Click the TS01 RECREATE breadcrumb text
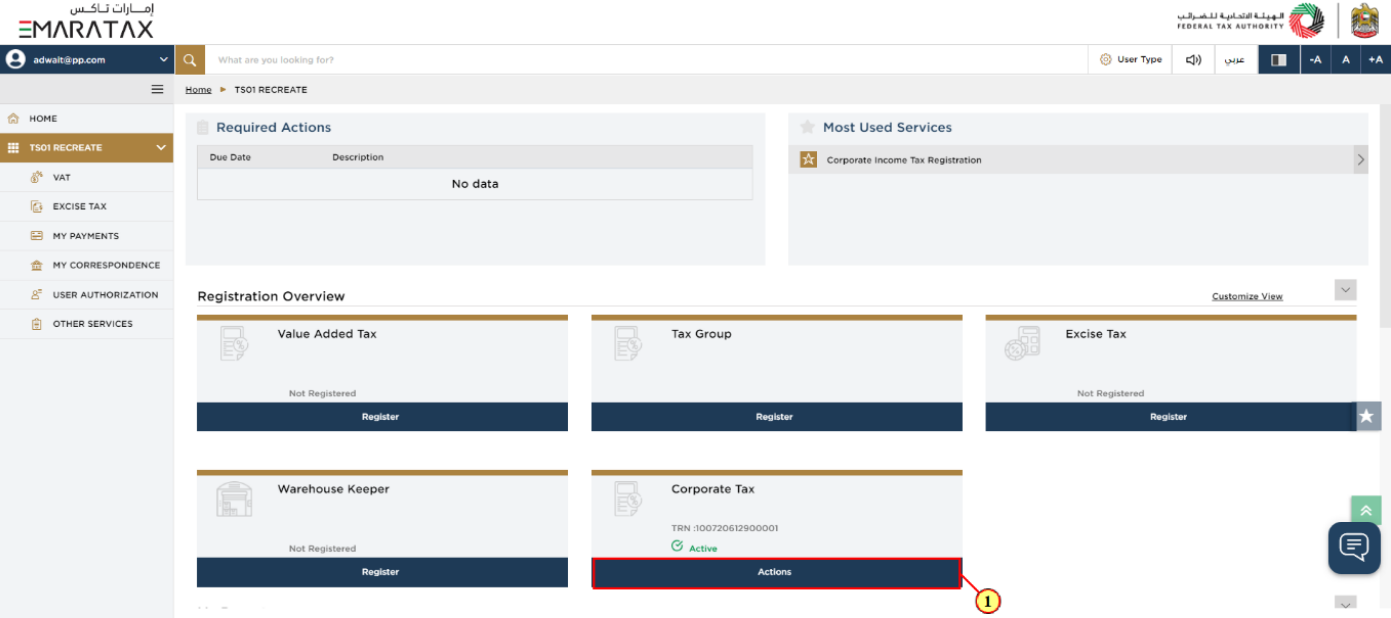 (271, 89)
